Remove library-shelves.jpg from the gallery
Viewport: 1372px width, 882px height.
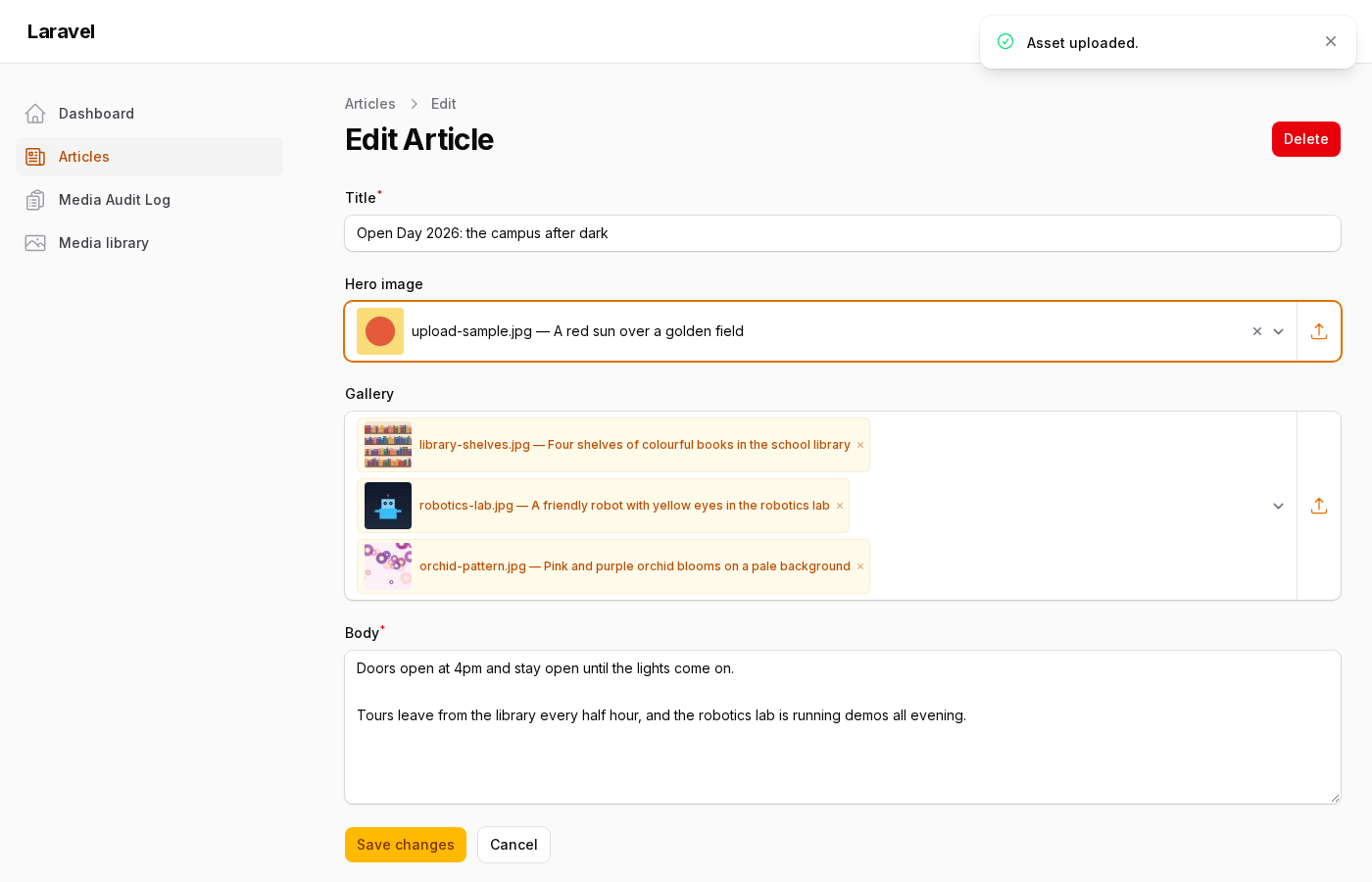pyautogui.click(x=860, y=445)
